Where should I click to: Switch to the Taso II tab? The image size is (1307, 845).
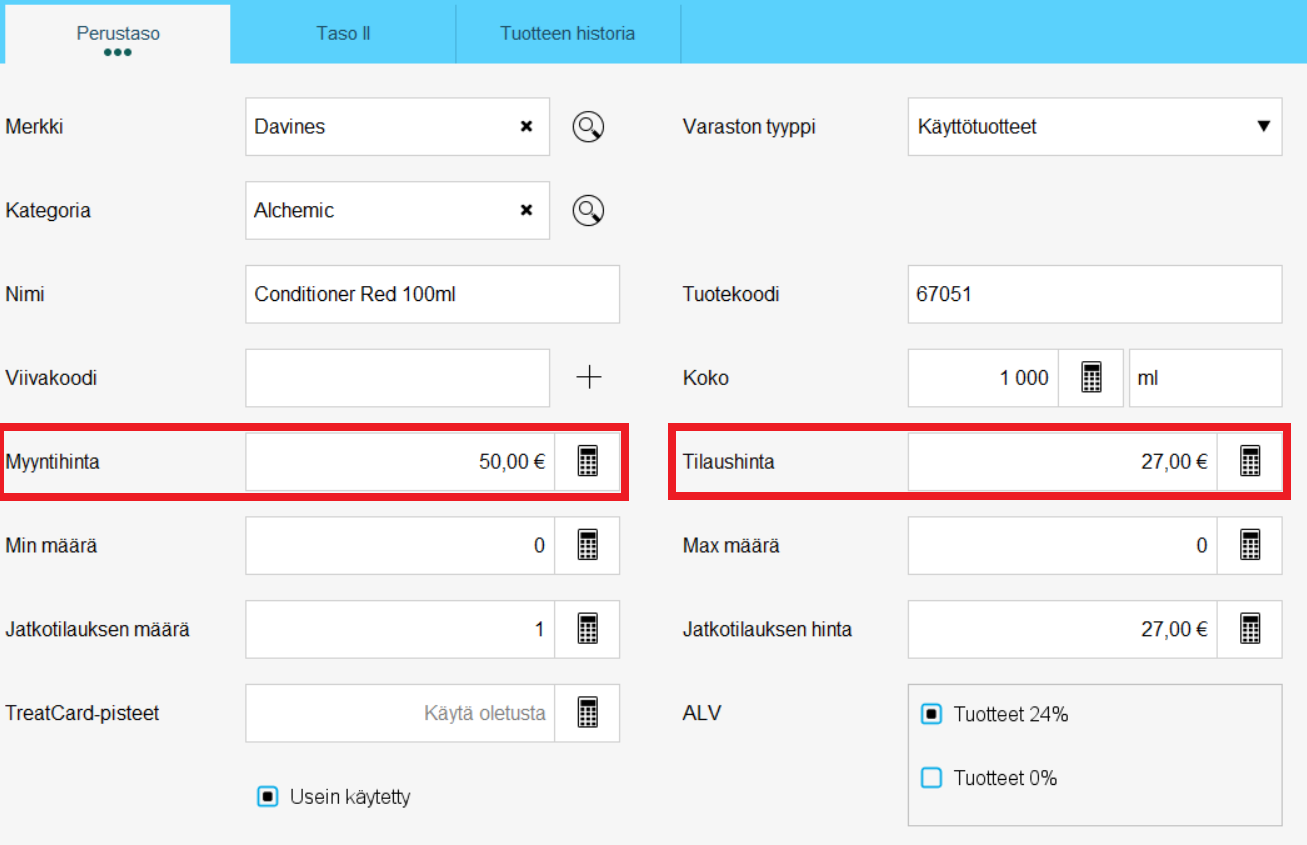pos(343,34)
